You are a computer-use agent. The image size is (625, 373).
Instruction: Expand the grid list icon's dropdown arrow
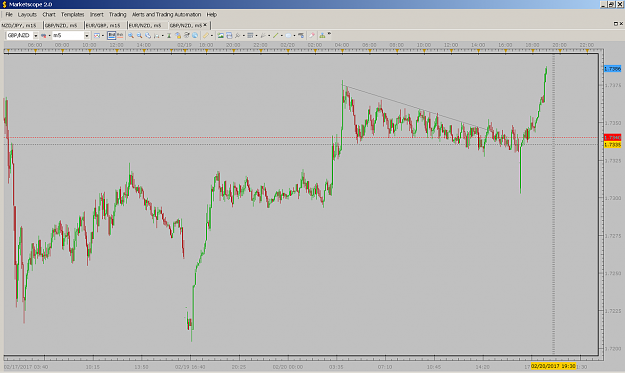(256, 35)
